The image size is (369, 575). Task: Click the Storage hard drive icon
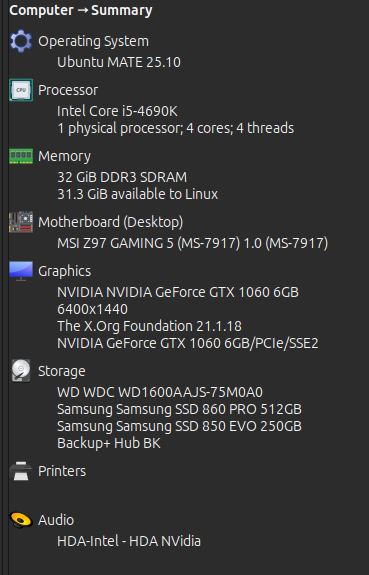[21, 371]
